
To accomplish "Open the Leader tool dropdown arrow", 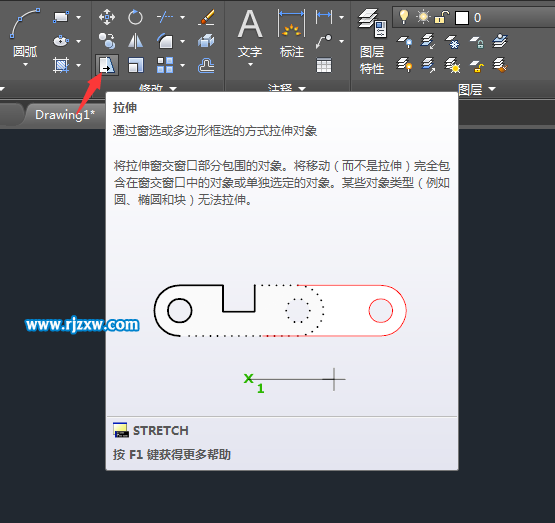I will (x=341, y=41).
